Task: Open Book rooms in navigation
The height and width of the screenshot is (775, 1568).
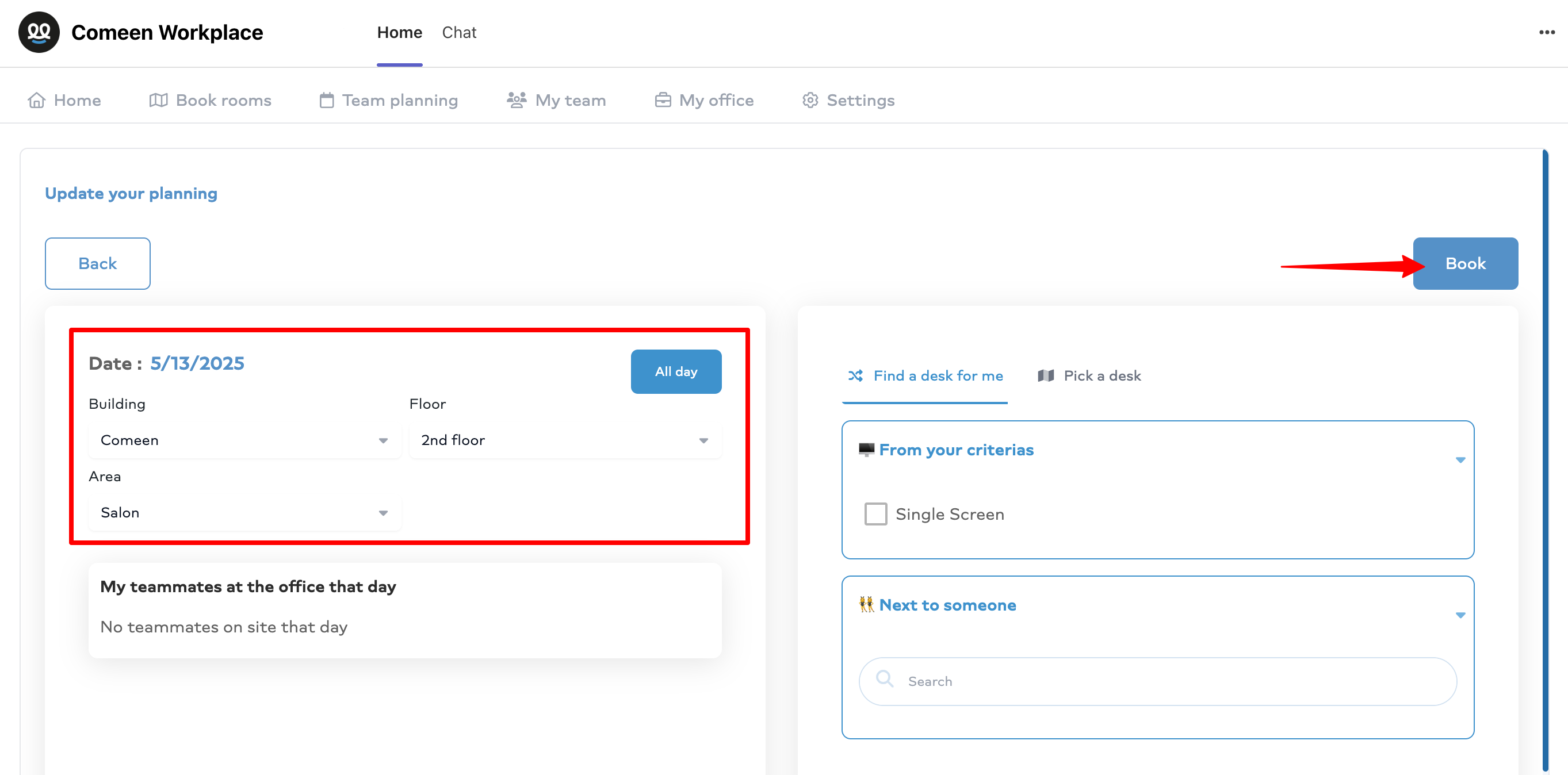Action: (210, 101)
